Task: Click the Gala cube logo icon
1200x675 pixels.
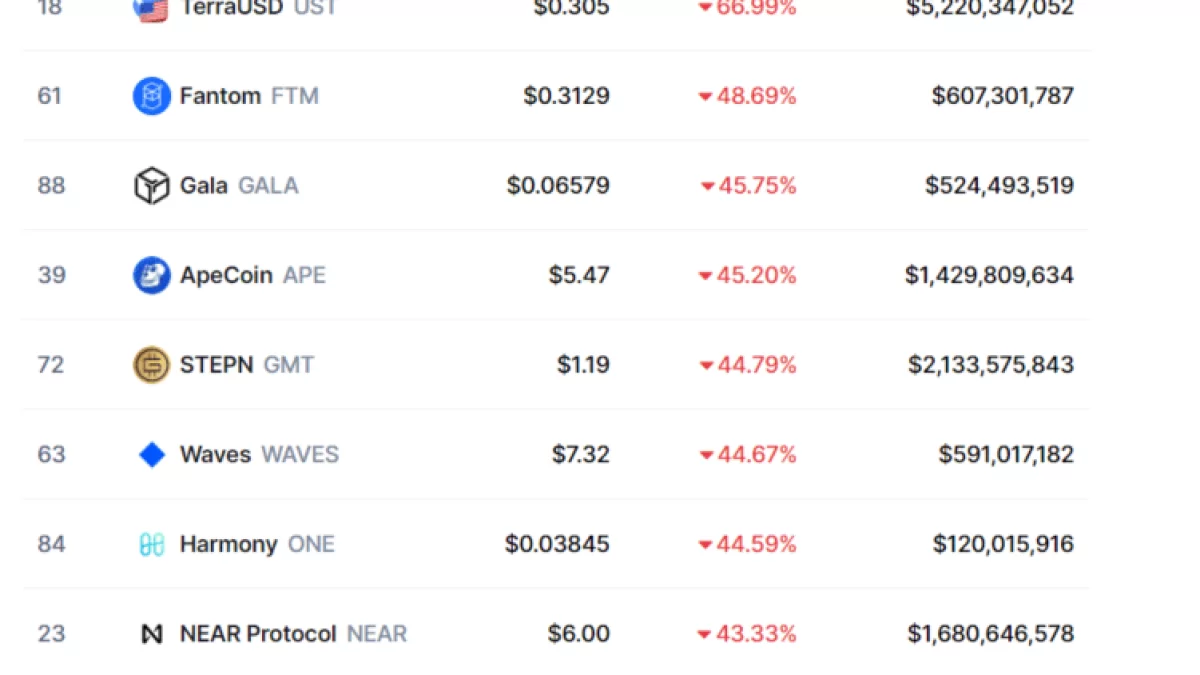Action: click(x=151, y=186)
